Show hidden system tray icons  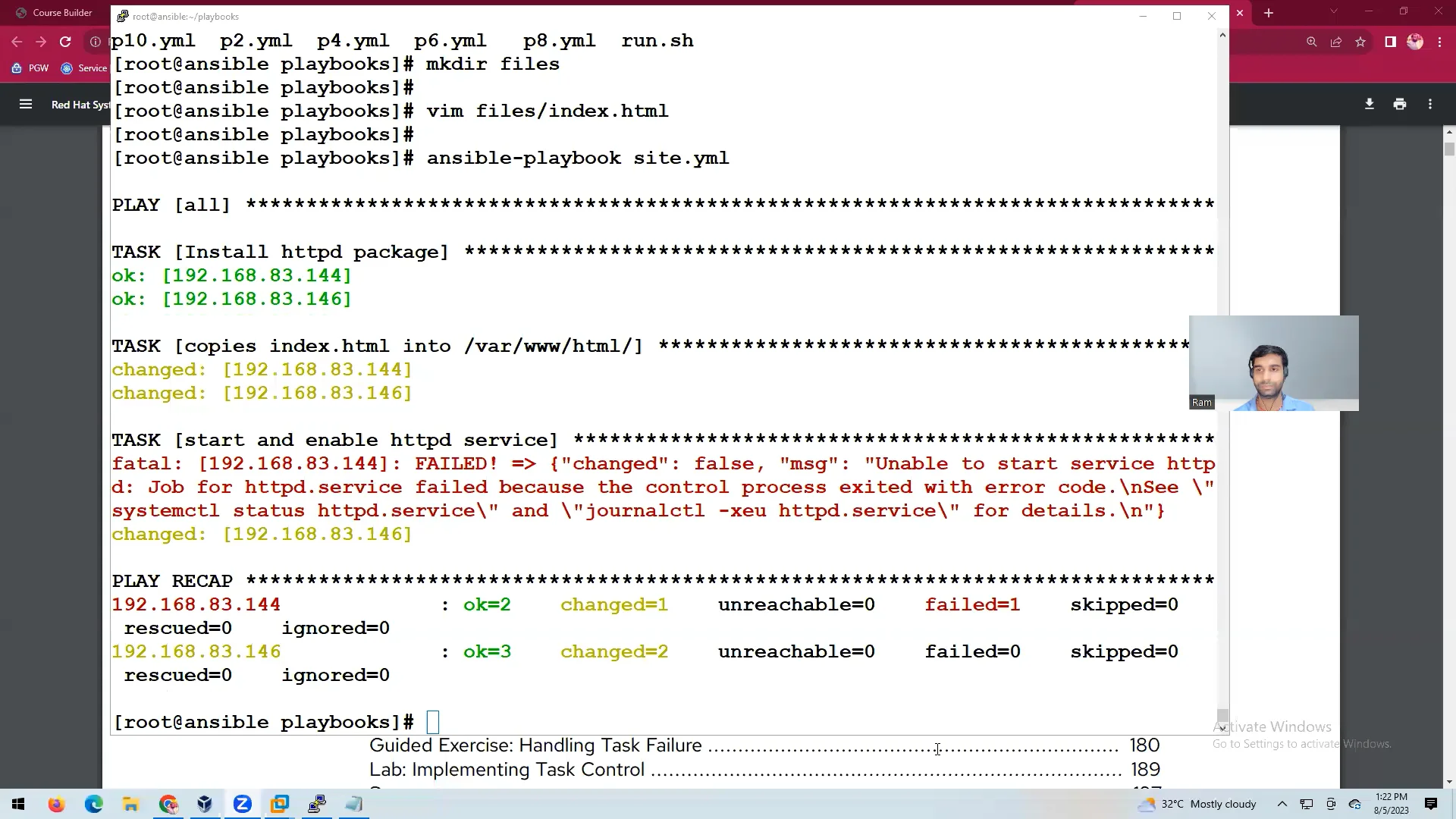pyautogui.click(x=1282, y=804)
